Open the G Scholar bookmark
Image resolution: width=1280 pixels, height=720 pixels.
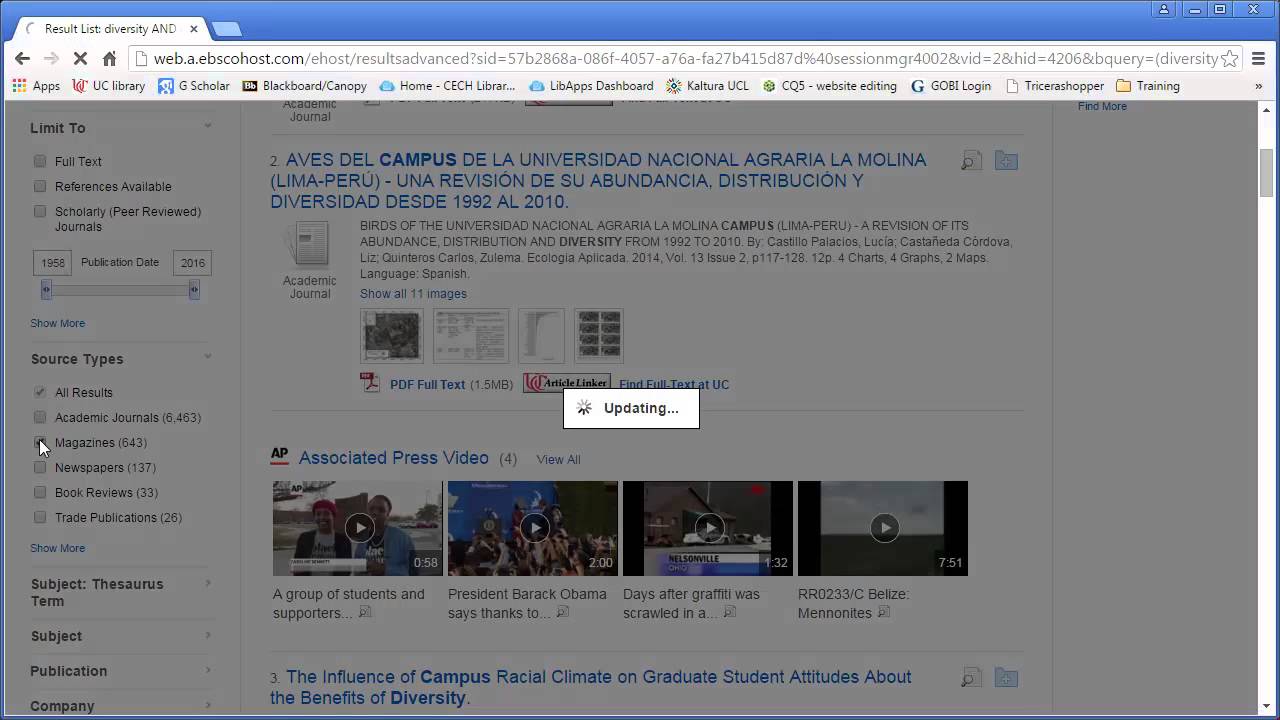pyautogui.click(x=194, y=86)
